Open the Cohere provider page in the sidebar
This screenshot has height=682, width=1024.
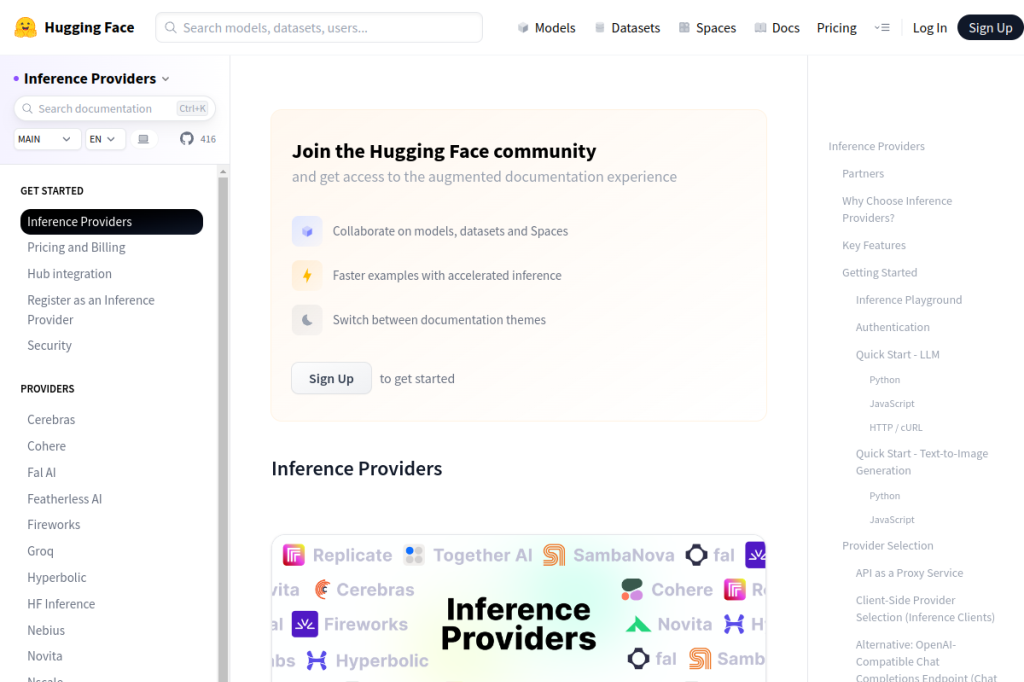[46, 446]
